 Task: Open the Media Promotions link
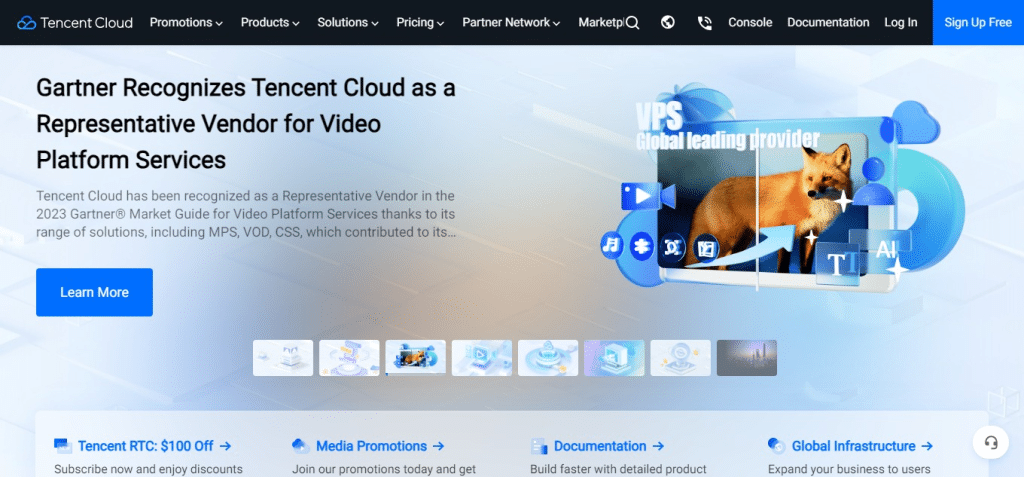[x=380, y=446]
